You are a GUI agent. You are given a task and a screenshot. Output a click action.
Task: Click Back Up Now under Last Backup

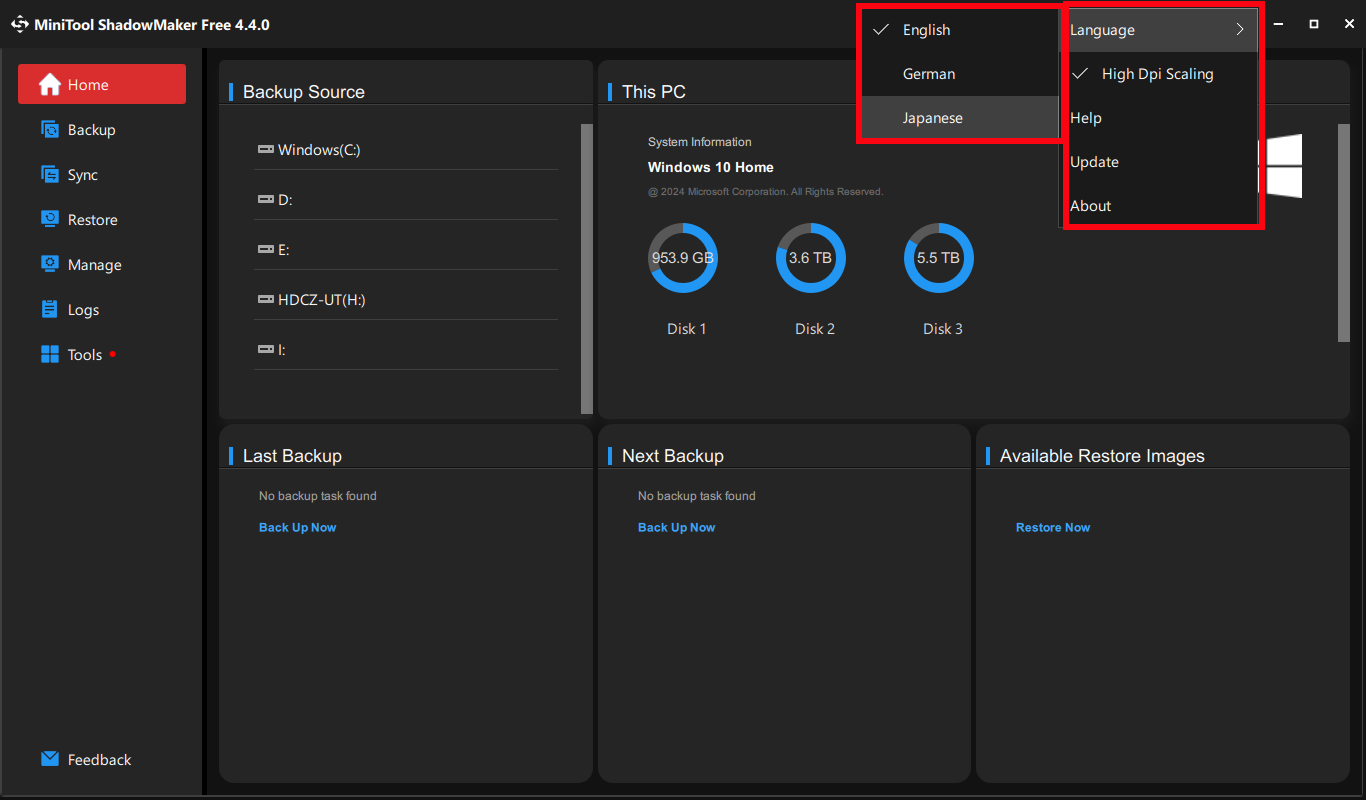point(297,527)
